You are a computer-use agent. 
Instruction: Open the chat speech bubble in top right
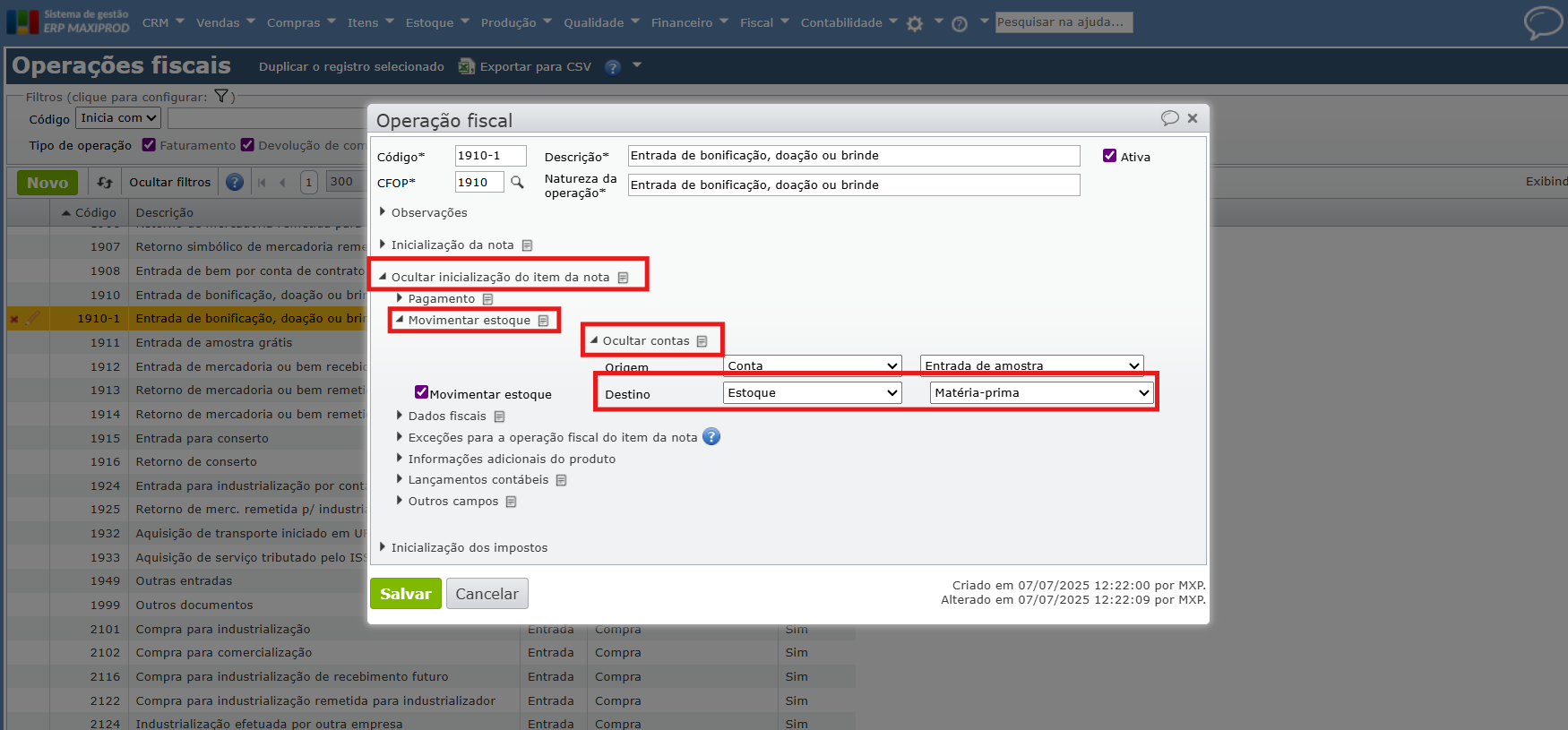click(1543, 22)
